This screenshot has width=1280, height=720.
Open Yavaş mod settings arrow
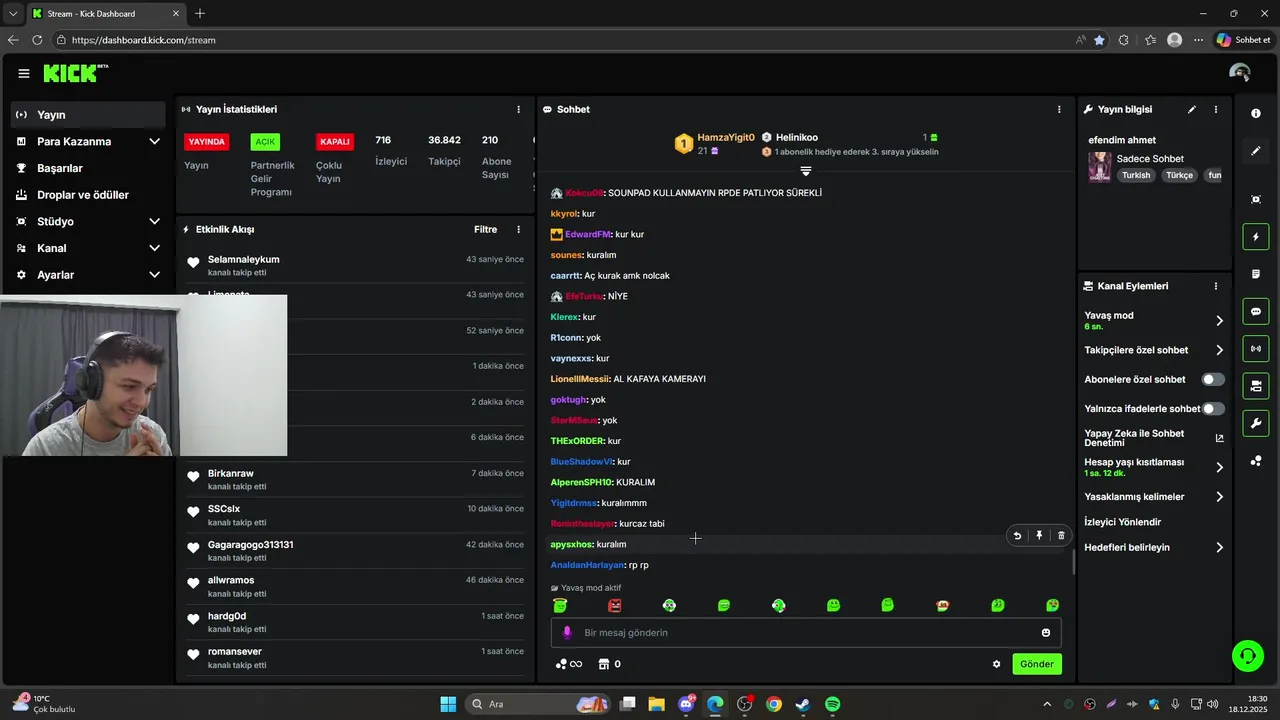coord(1219,321)
